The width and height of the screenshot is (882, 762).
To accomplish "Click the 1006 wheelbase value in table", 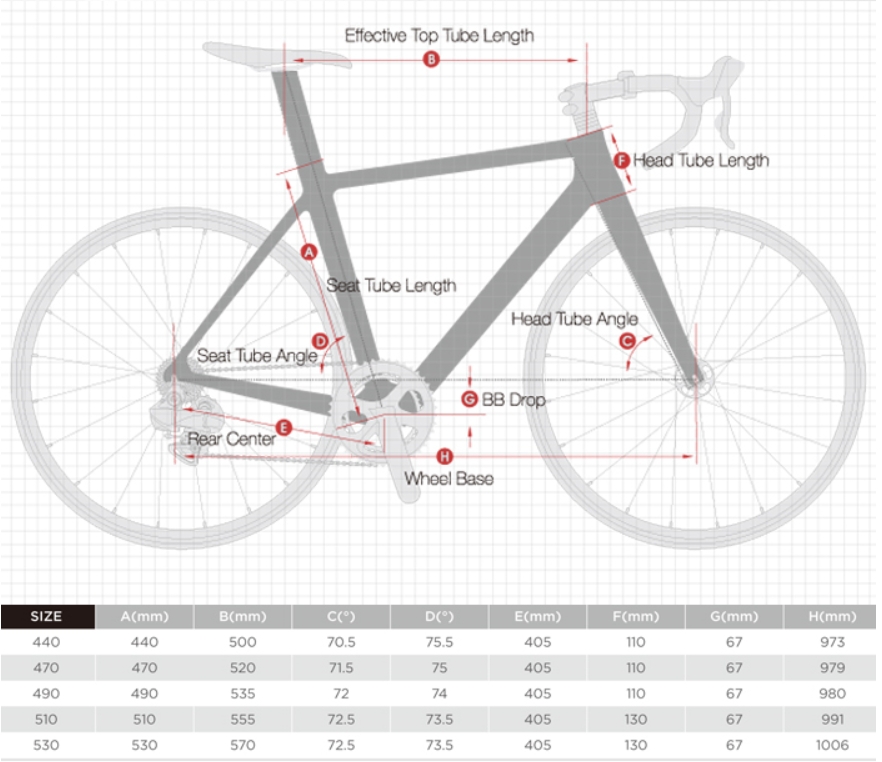I will click(831, 745).
